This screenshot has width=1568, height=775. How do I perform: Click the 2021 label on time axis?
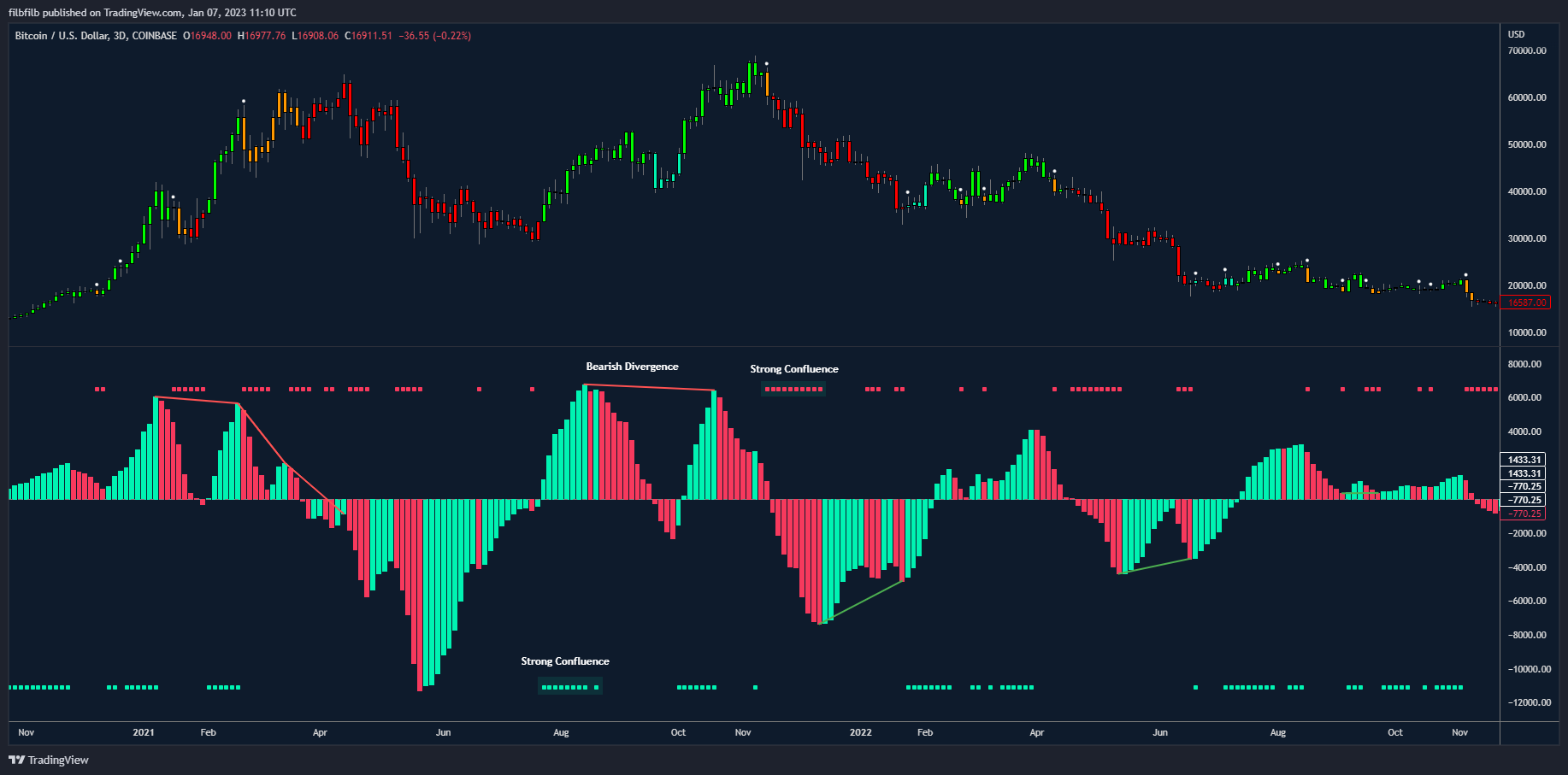(x=144, y=732)
